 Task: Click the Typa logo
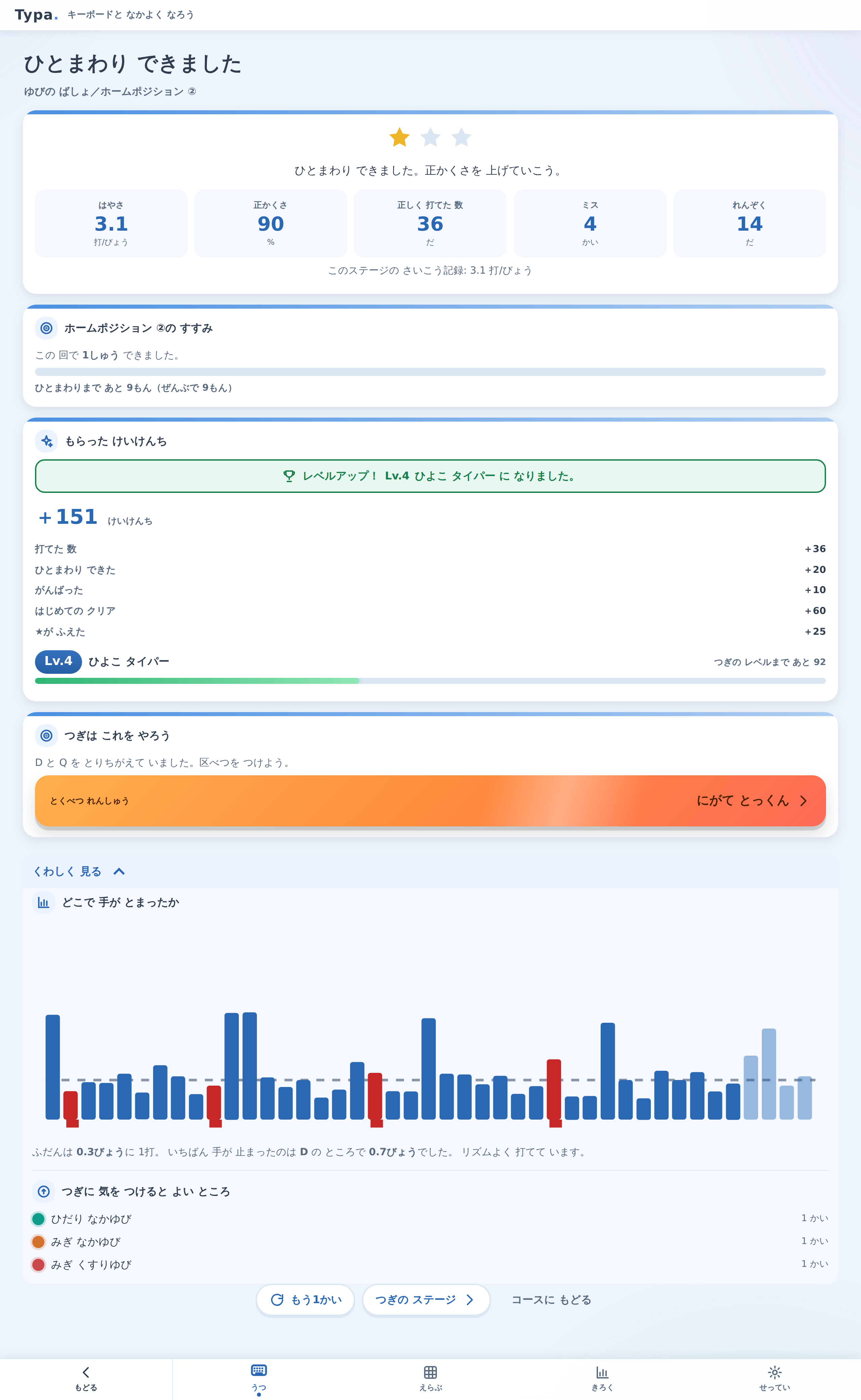[36, 15]
